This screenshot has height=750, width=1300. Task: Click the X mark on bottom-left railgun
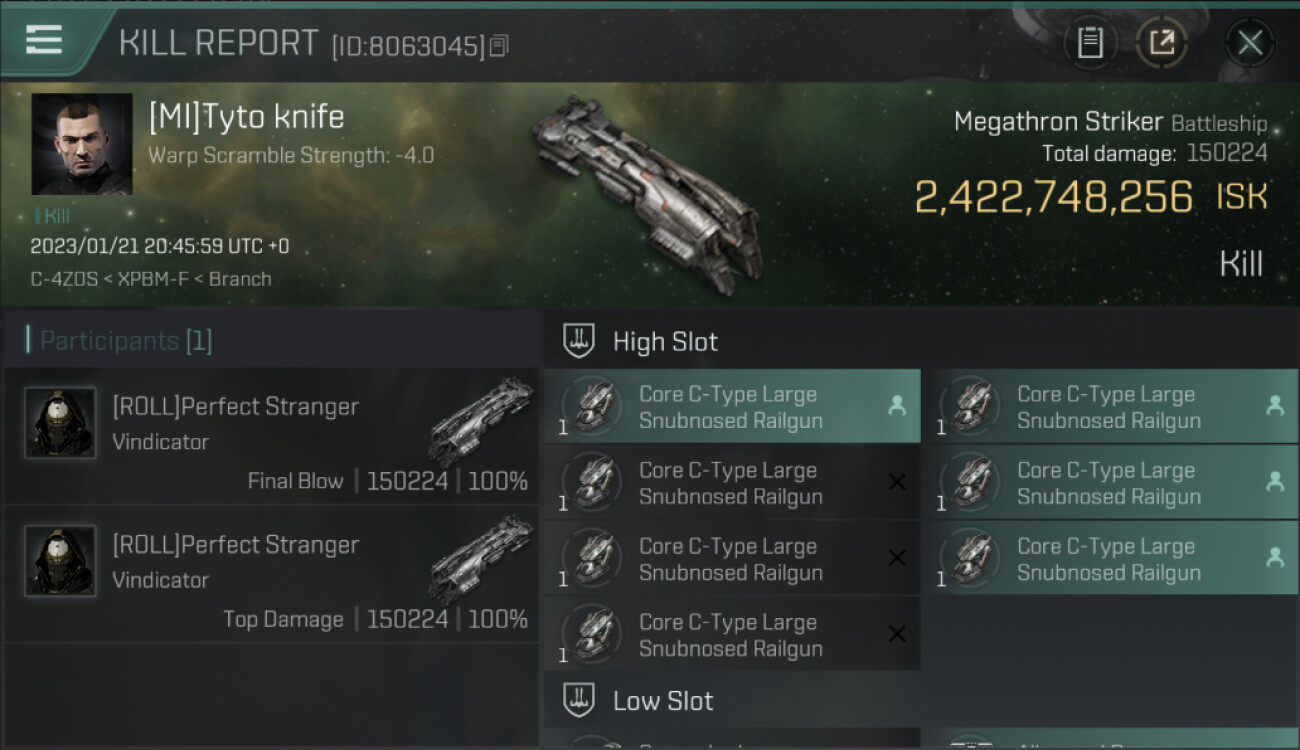tap(897, 634)
